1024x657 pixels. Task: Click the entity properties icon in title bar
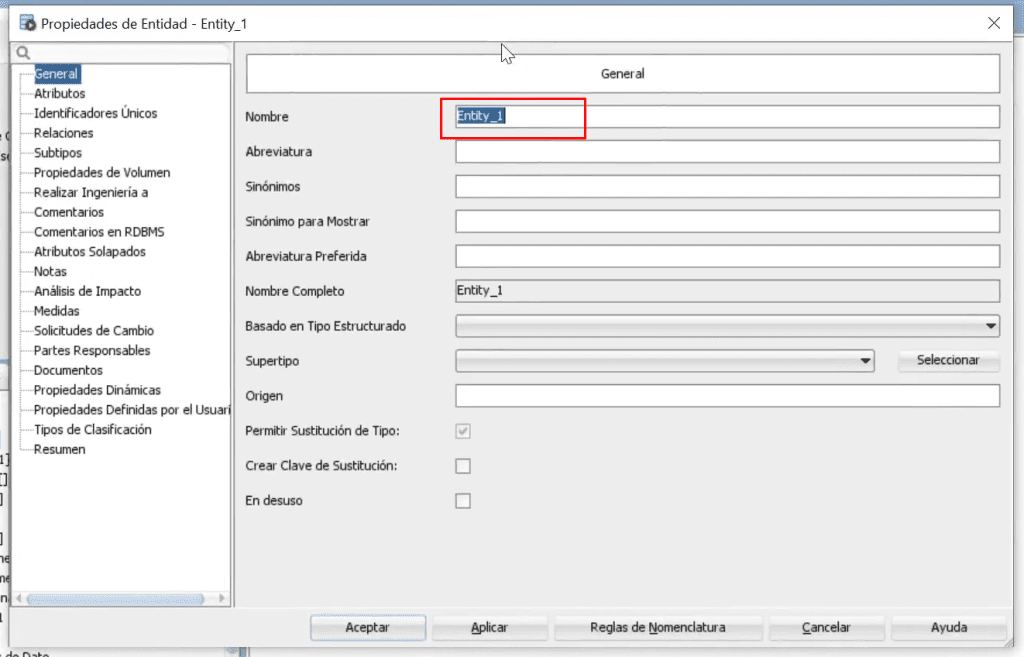tap(27, 24)
